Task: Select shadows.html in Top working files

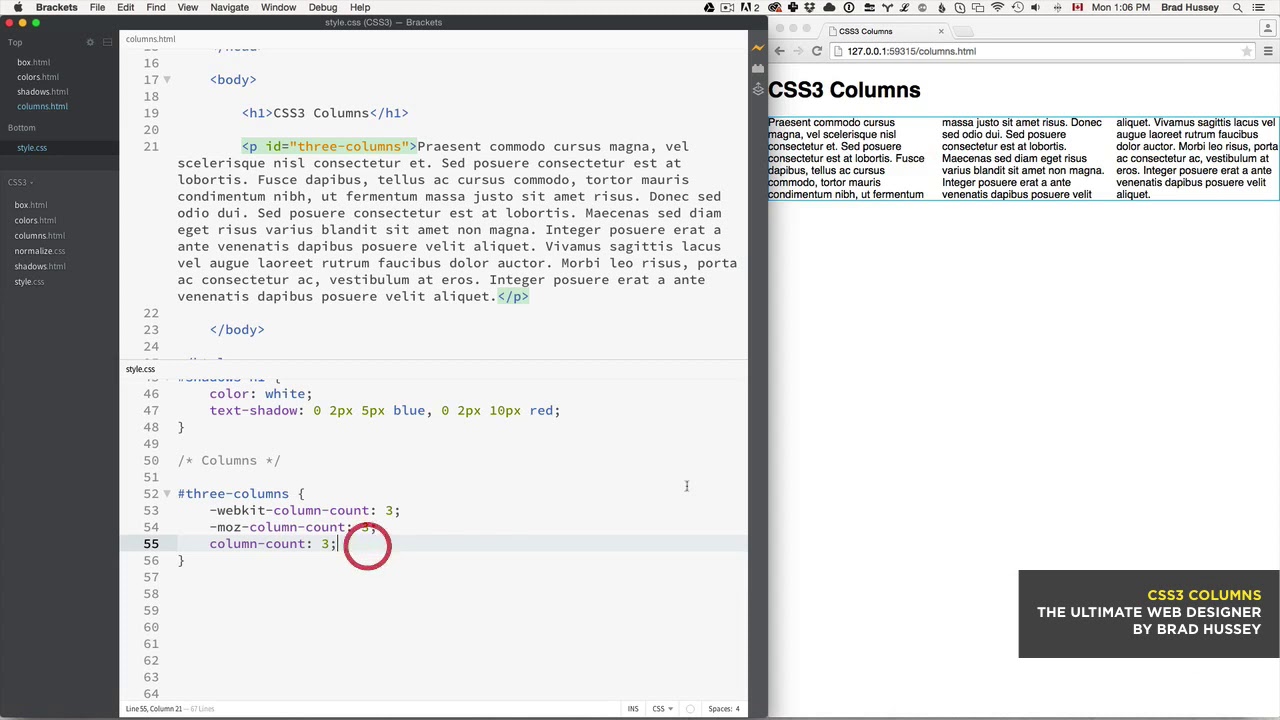Action: pos(42,92)
